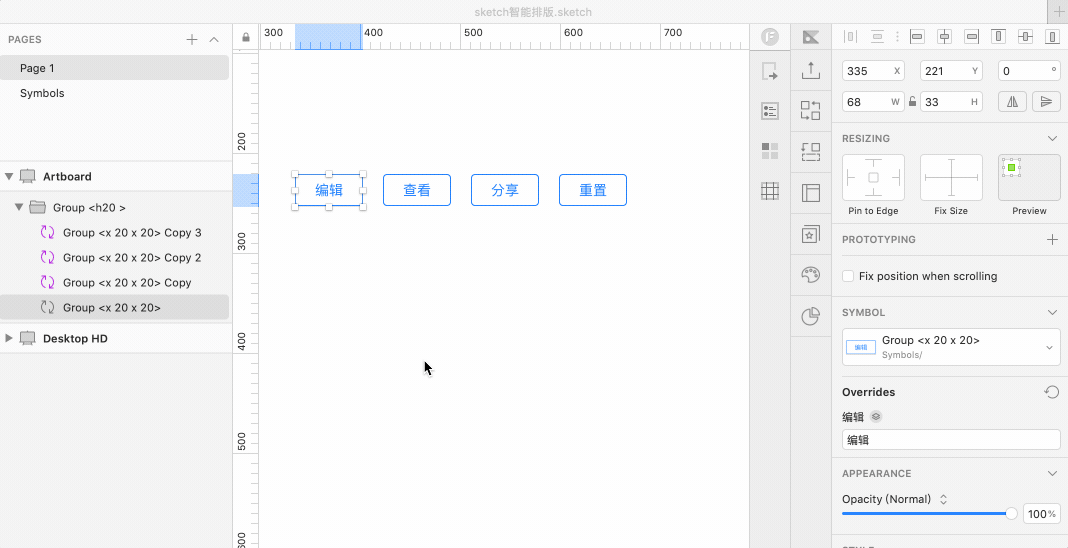Collapse the pages list chevron

tap(214, 39)
